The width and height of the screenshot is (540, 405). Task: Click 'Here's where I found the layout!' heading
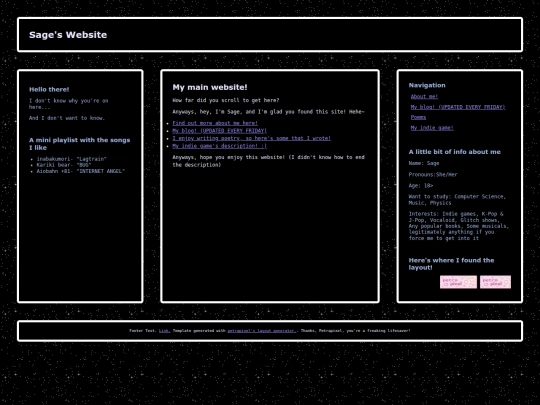pos(451,264)
